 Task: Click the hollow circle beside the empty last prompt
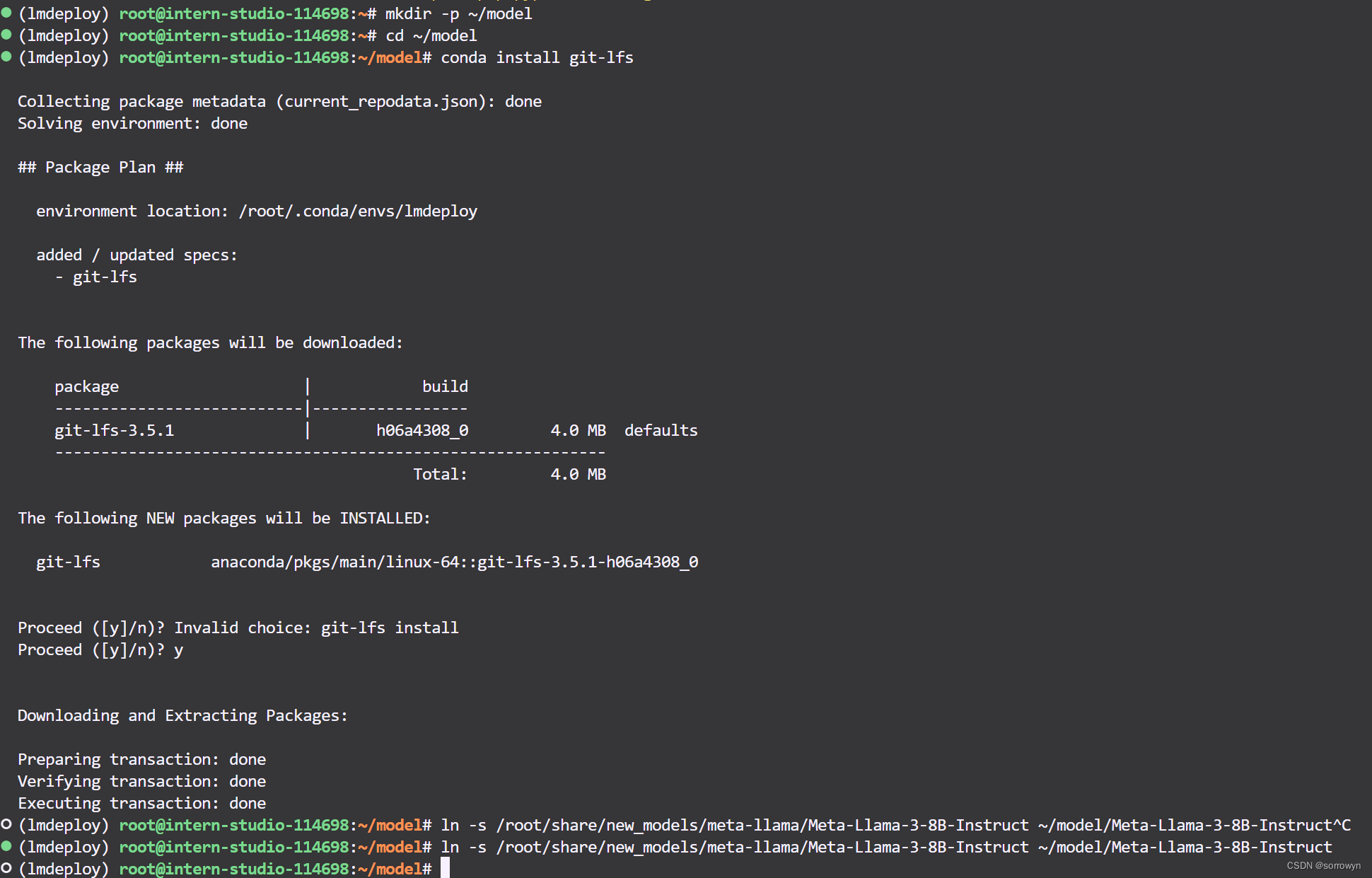[6, 867]
